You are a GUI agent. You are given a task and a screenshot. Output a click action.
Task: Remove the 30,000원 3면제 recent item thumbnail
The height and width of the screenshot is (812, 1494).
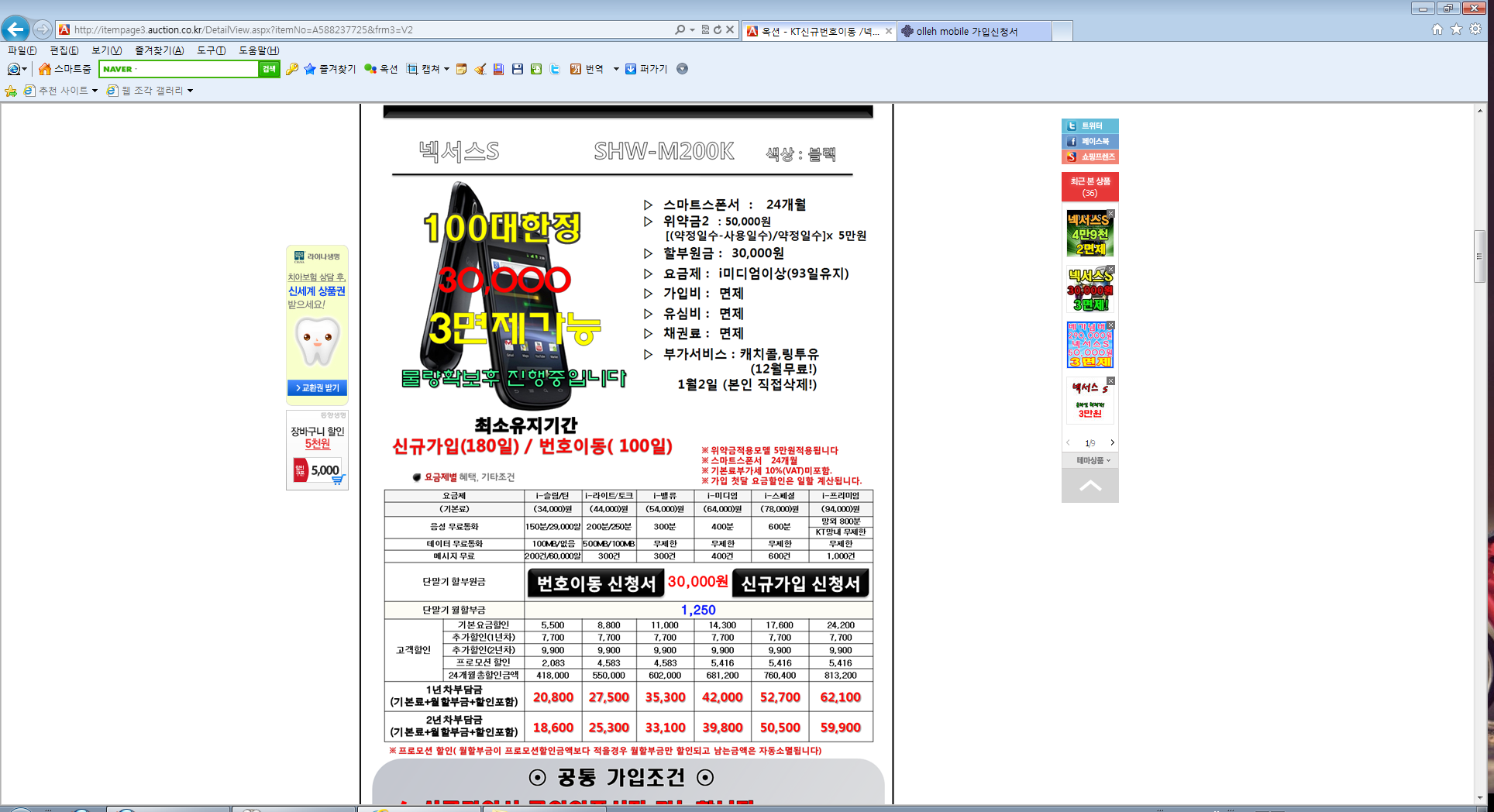pyautogui.click(x=1110, y=270)
